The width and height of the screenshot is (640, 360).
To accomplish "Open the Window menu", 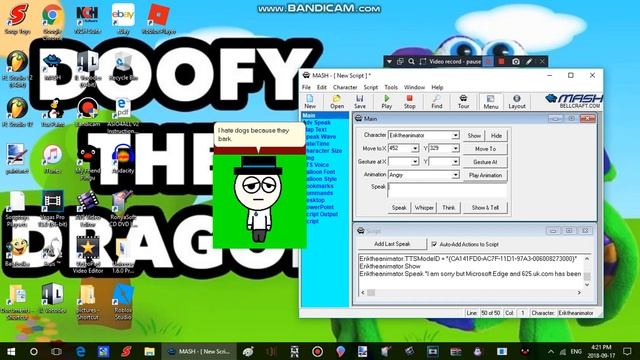I will click(414, 87).
